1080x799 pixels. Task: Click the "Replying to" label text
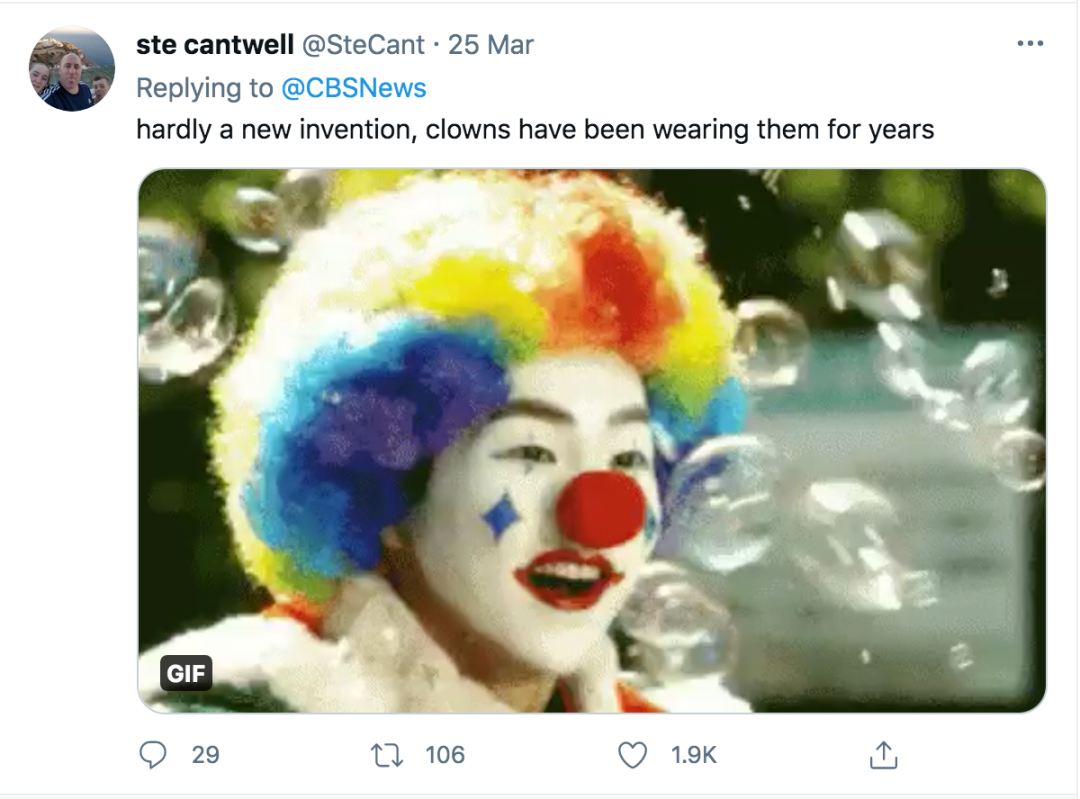click(x=204, y=88)
